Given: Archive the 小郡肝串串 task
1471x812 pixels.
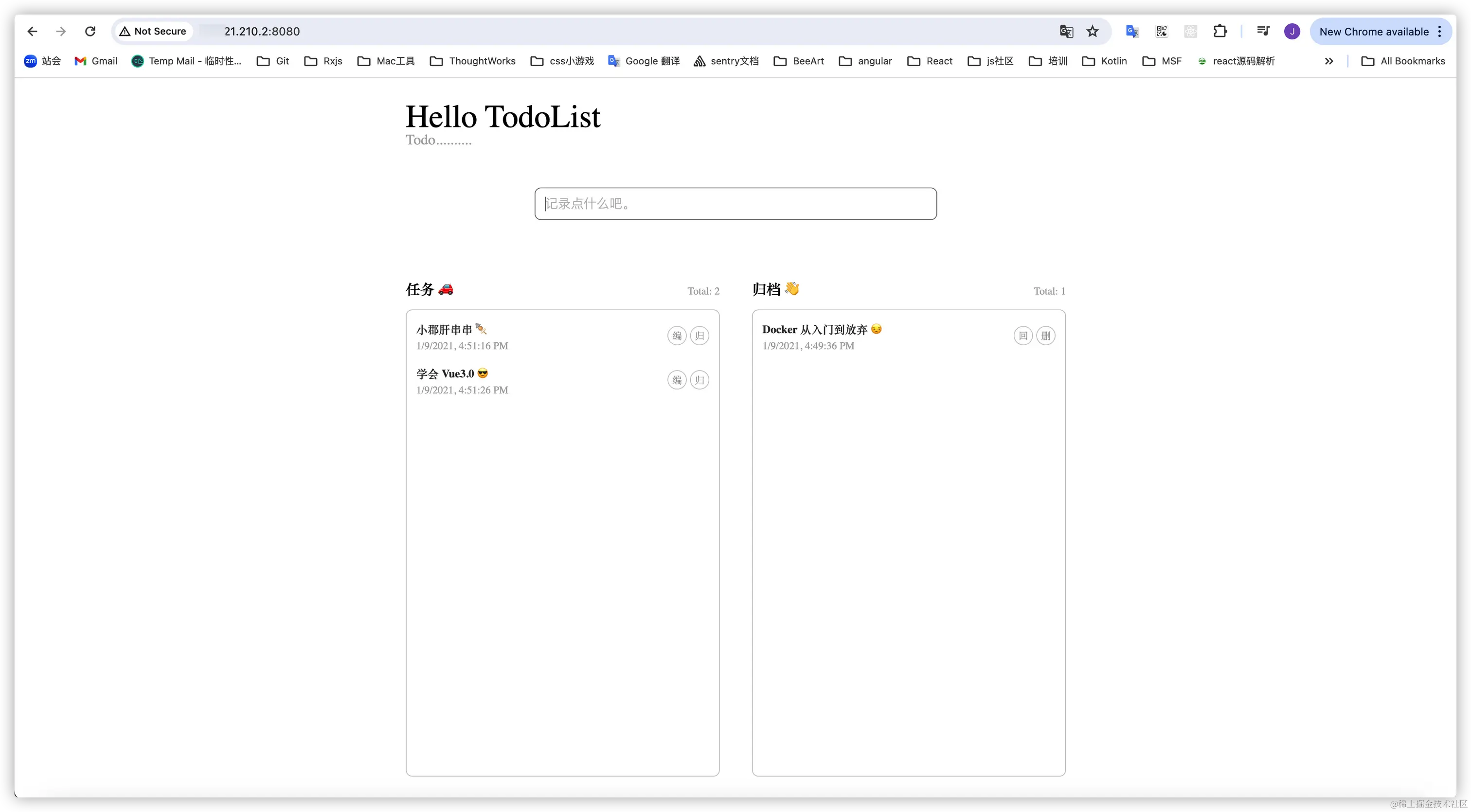Looking at the screenshot, I should point(700,335).
